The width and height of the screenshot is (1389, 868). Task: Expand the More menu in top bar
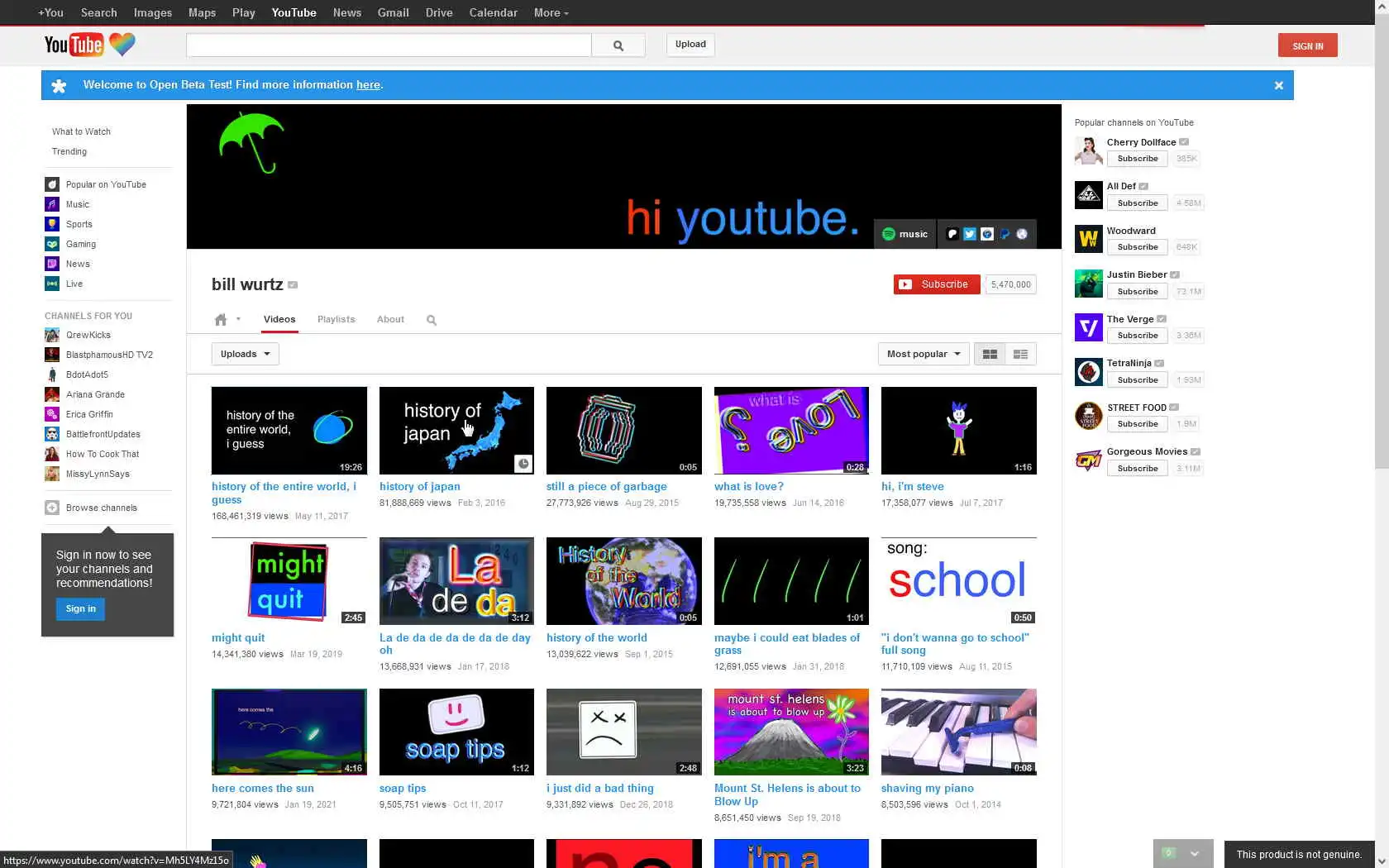click(x=551, y=12)
